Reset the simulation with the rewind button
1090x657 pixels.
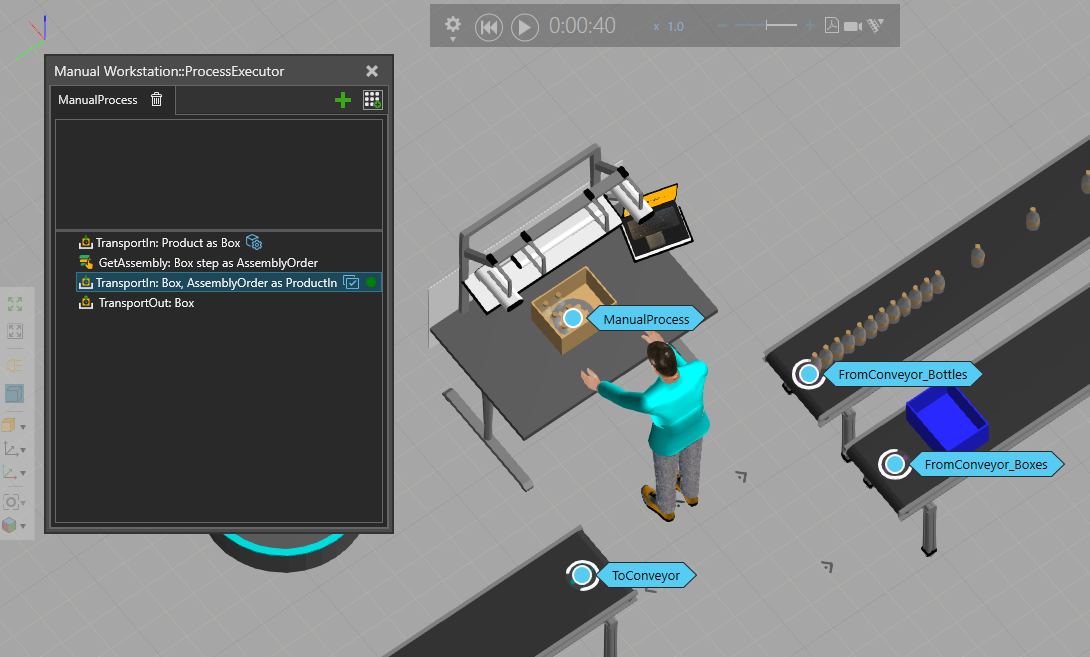[x=488, y=27]
